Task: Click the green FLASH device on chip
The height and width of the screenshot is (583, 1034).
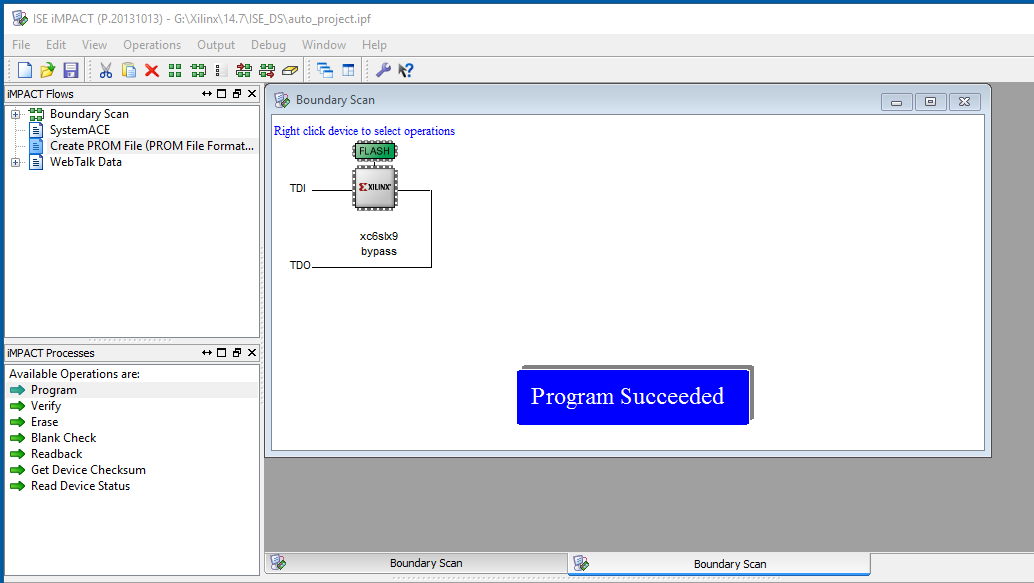Action: tap(375, 151)
